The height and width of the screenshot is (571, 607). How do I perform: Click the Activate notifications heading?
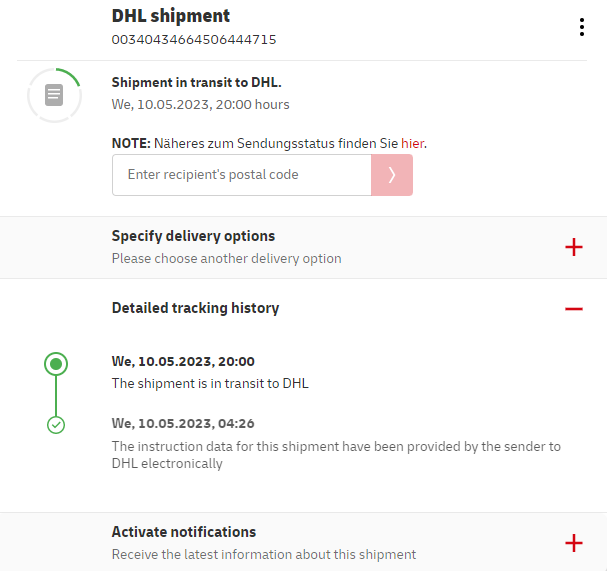pyautogui.click(x=184, y=532)
